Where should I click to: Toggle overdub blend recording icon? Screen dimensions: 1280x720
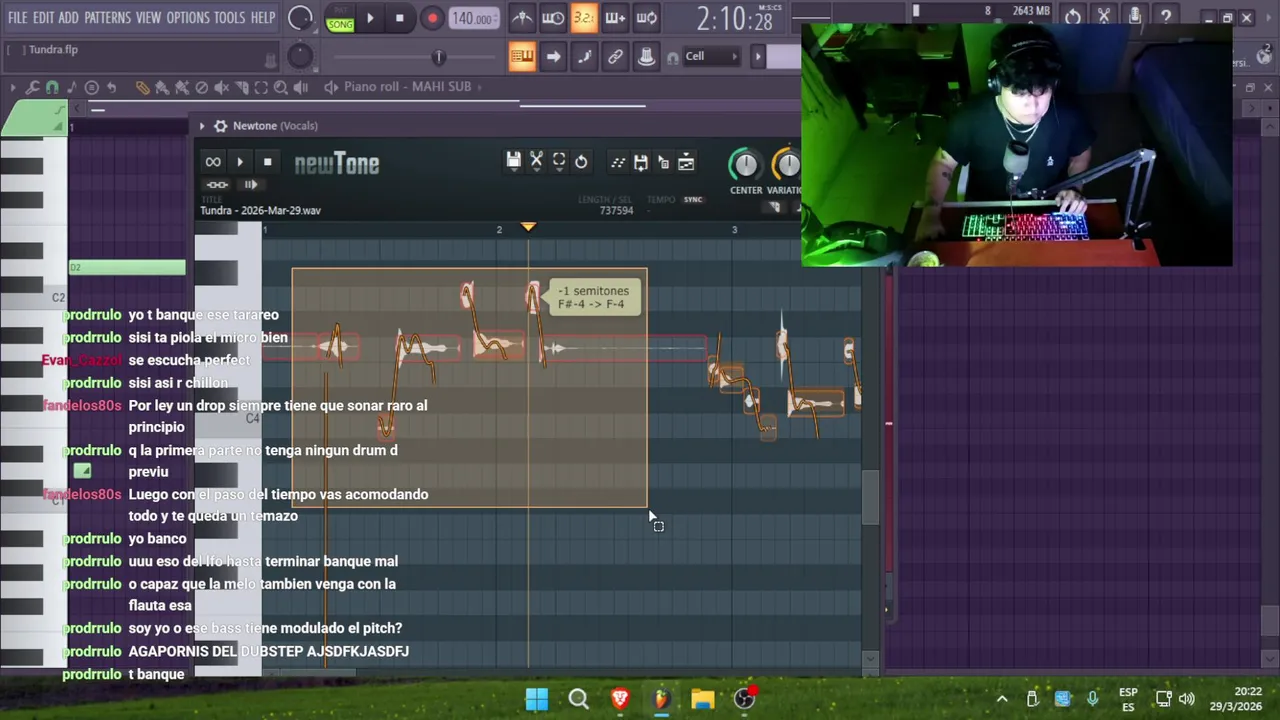615,18
